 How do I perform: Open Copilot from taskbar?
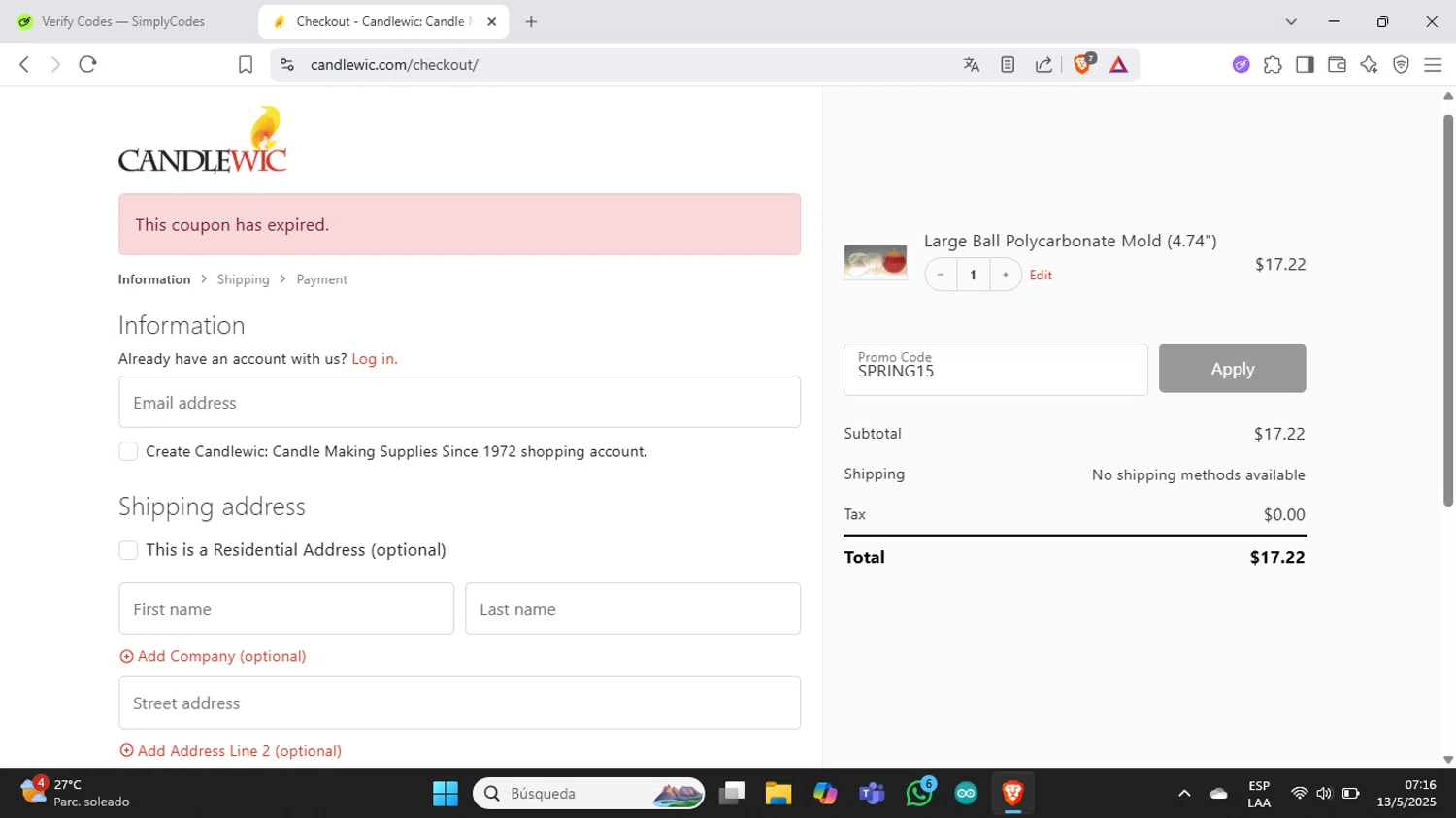coord(825,794)
